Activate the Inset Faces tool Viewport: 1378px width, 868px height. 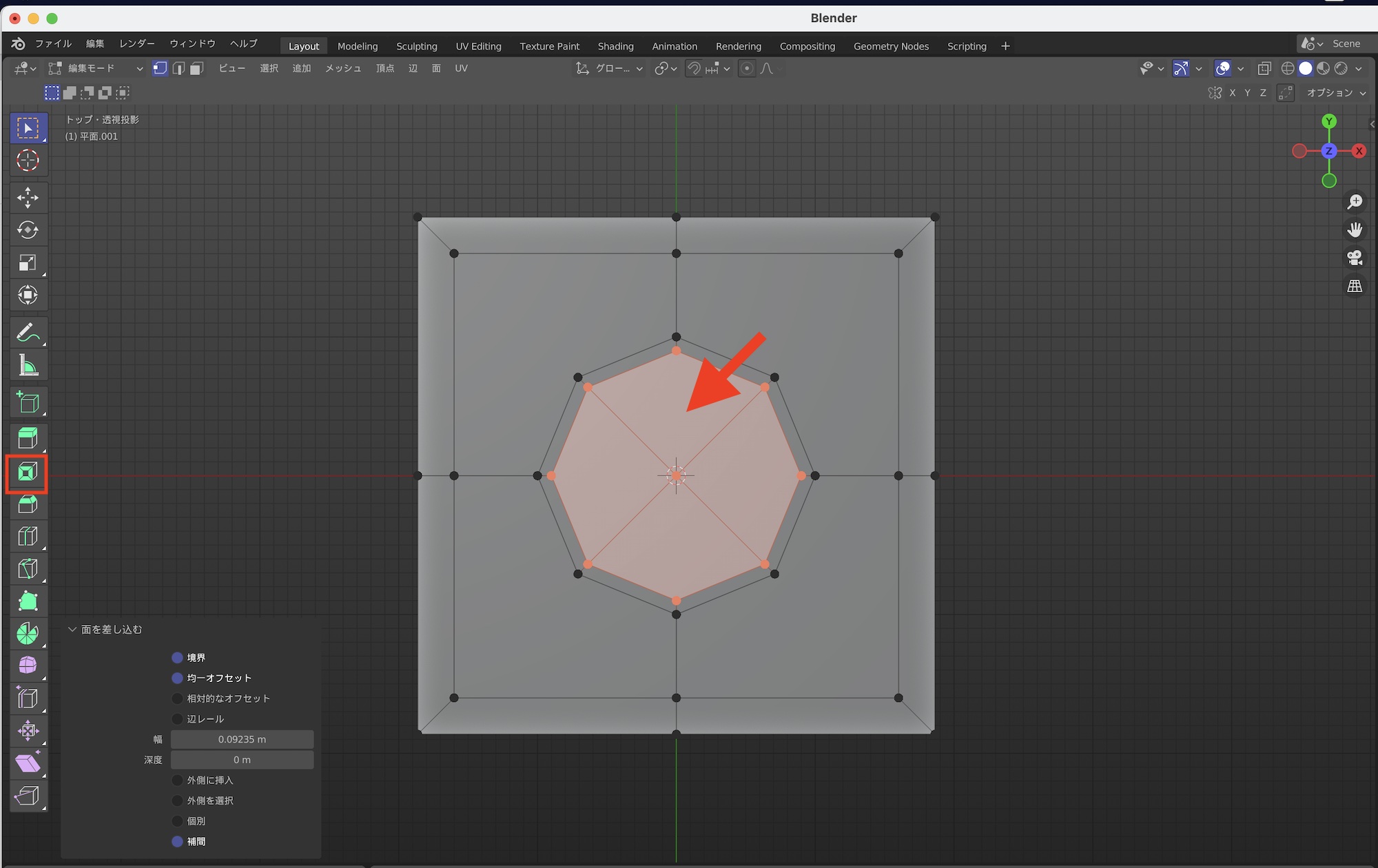[x=28, y=473]
